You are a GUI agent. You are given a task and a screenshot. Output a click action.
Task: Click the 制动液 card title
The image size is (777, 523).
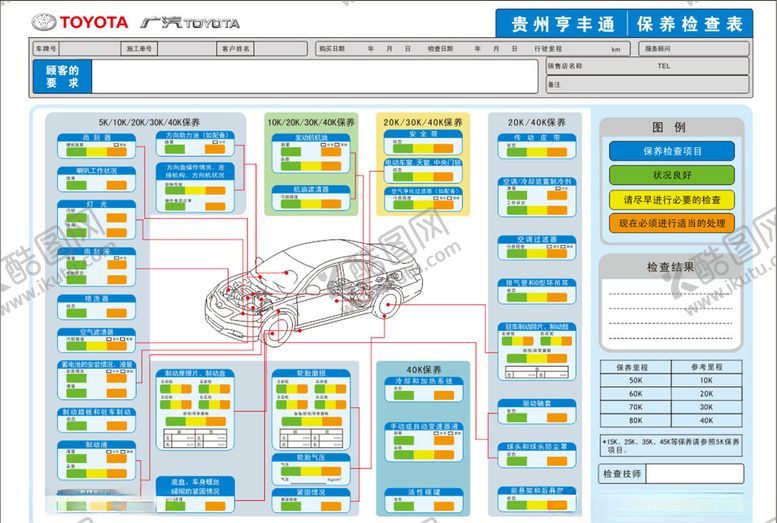[x=97, y=445]
